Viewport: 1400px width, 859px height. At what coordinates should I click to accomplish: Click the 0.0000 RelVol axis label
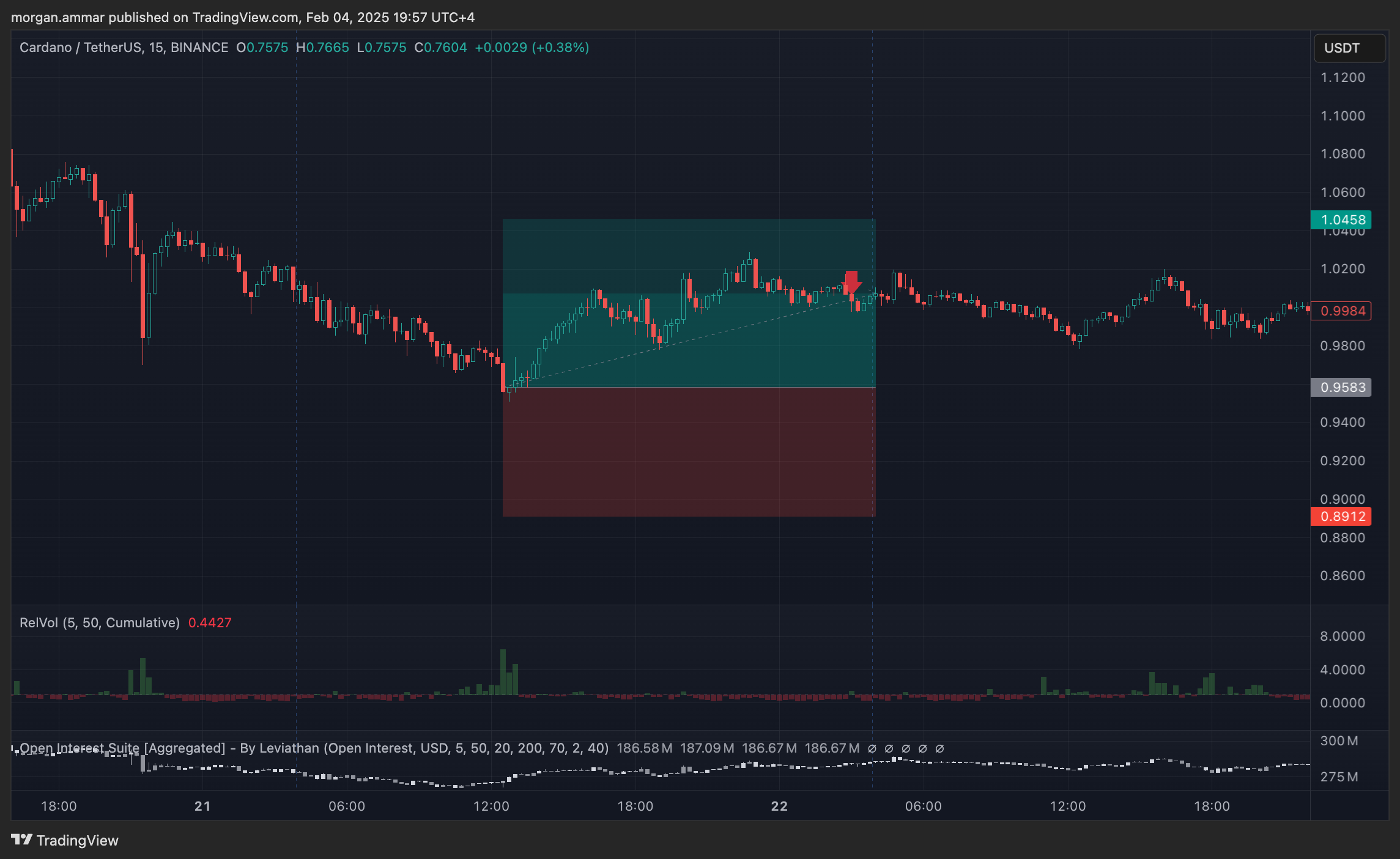coord(1343,703)
